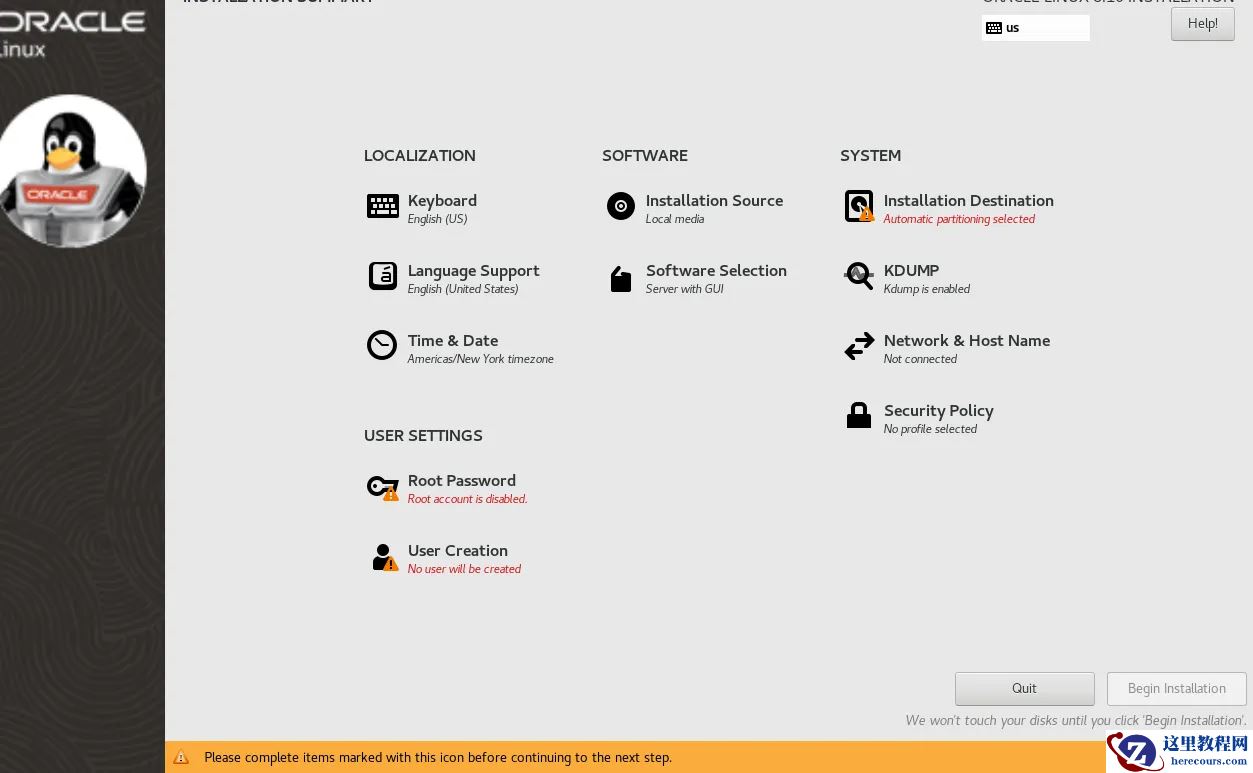Viewport: 1253px width, 773px height.
Task: Open the User Creation label
Action: (458, 551)
